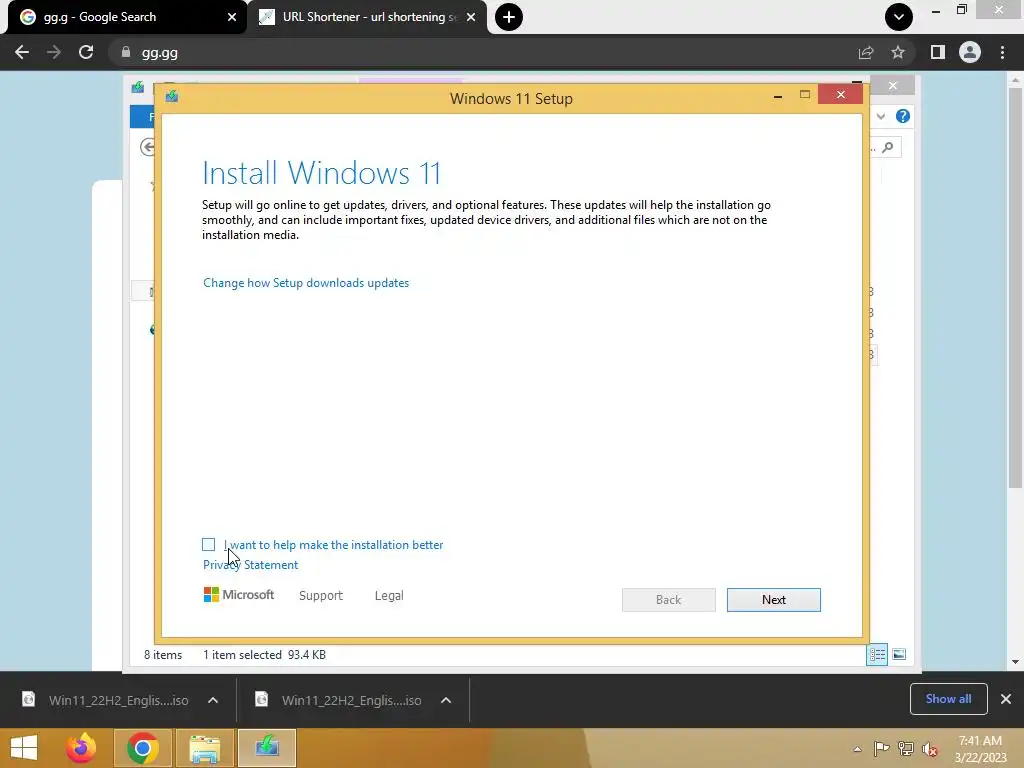The width and height of the screenshot is (1024, 768).
Task: Open Action Center flag icon
Action: [881, 749]
